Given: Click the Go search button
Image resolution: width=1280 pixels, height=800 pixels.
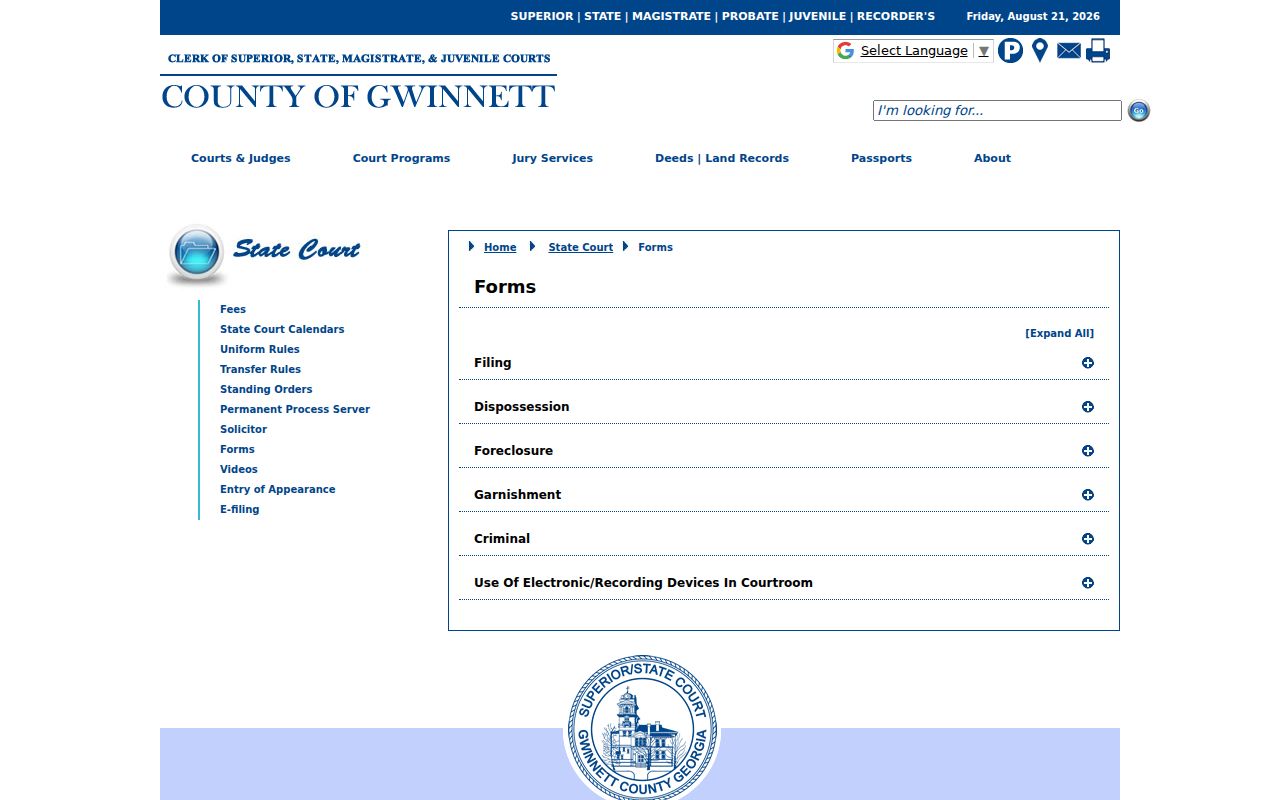Looking at the screenshot, I should [x=1139, y=111].
